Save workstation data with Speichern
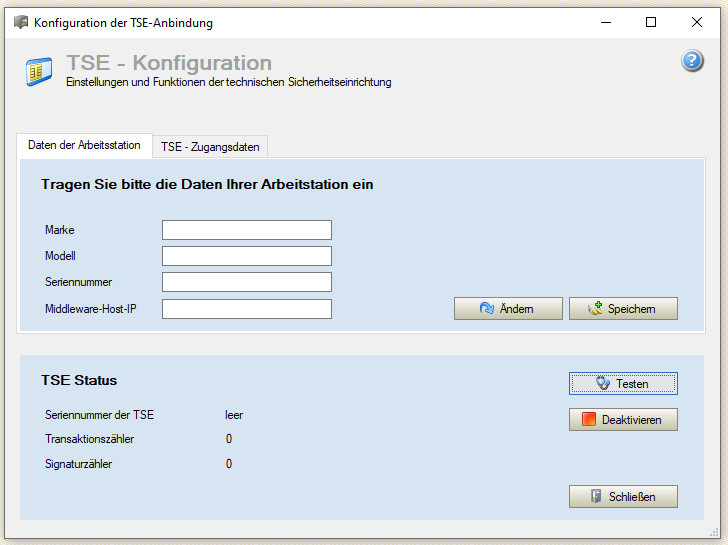 (623, 309)
